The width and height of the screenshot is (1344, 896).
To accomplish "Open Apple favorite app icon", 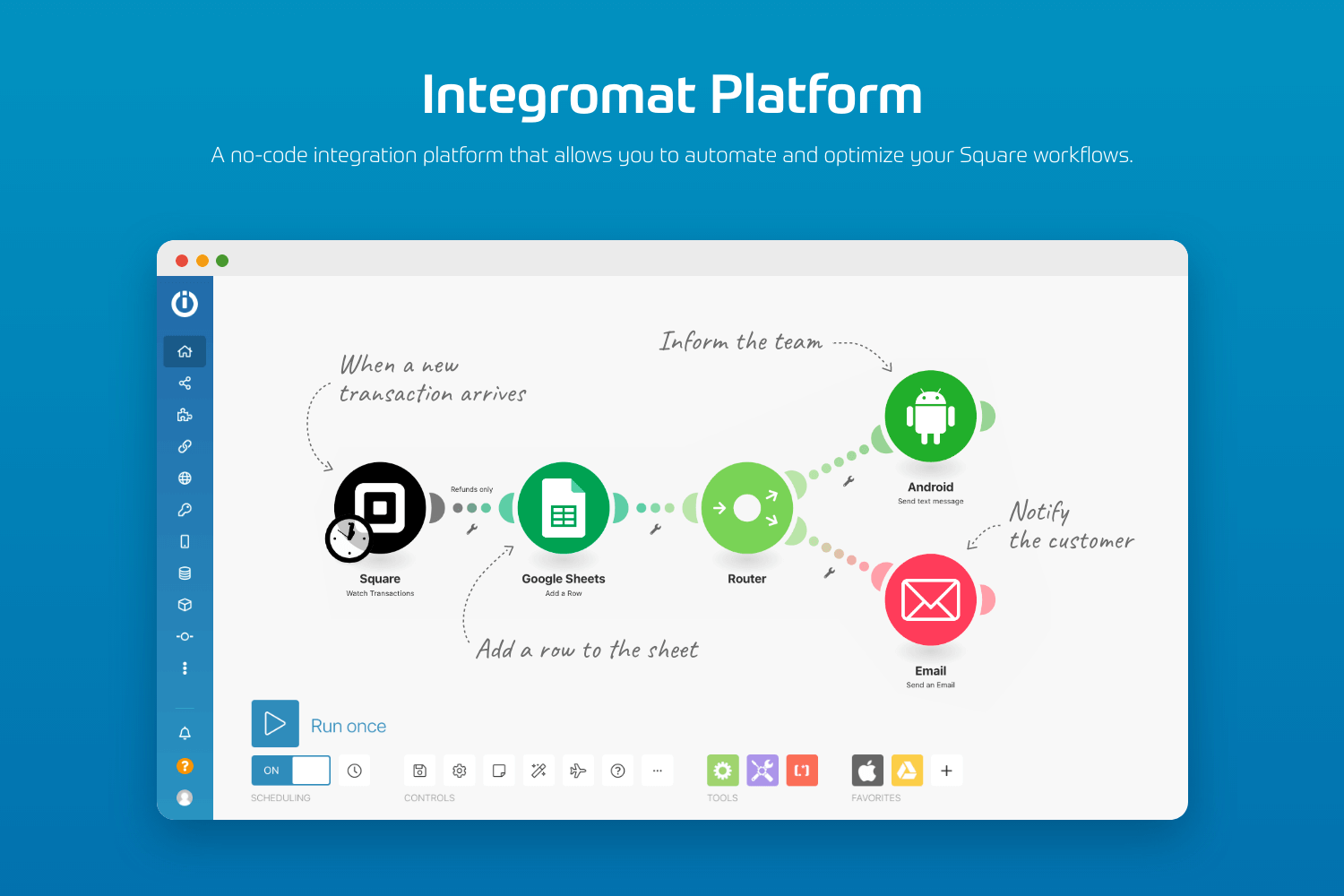I will (x=867, y=771).
